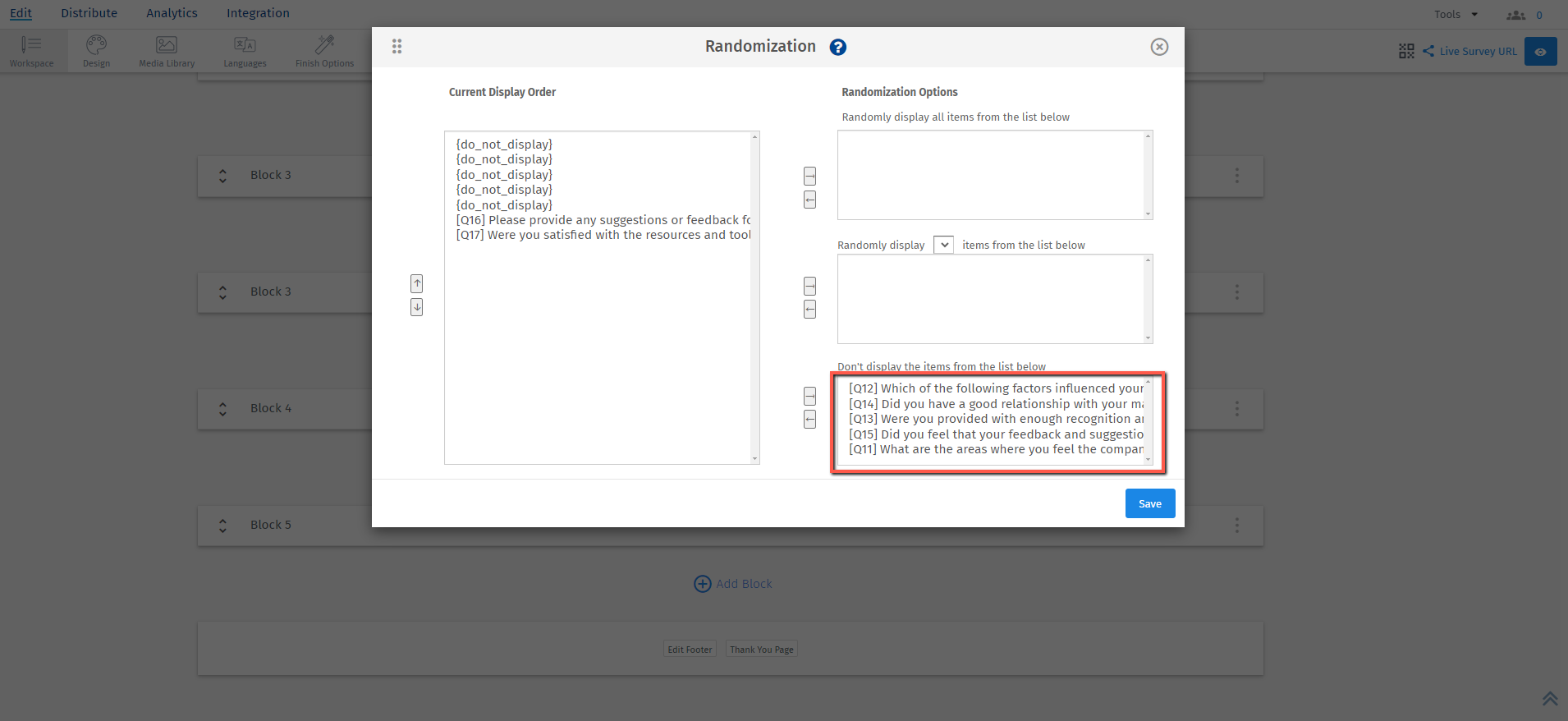Open the Languages tool
This screenshot has width=1568, height=721.
245,51
